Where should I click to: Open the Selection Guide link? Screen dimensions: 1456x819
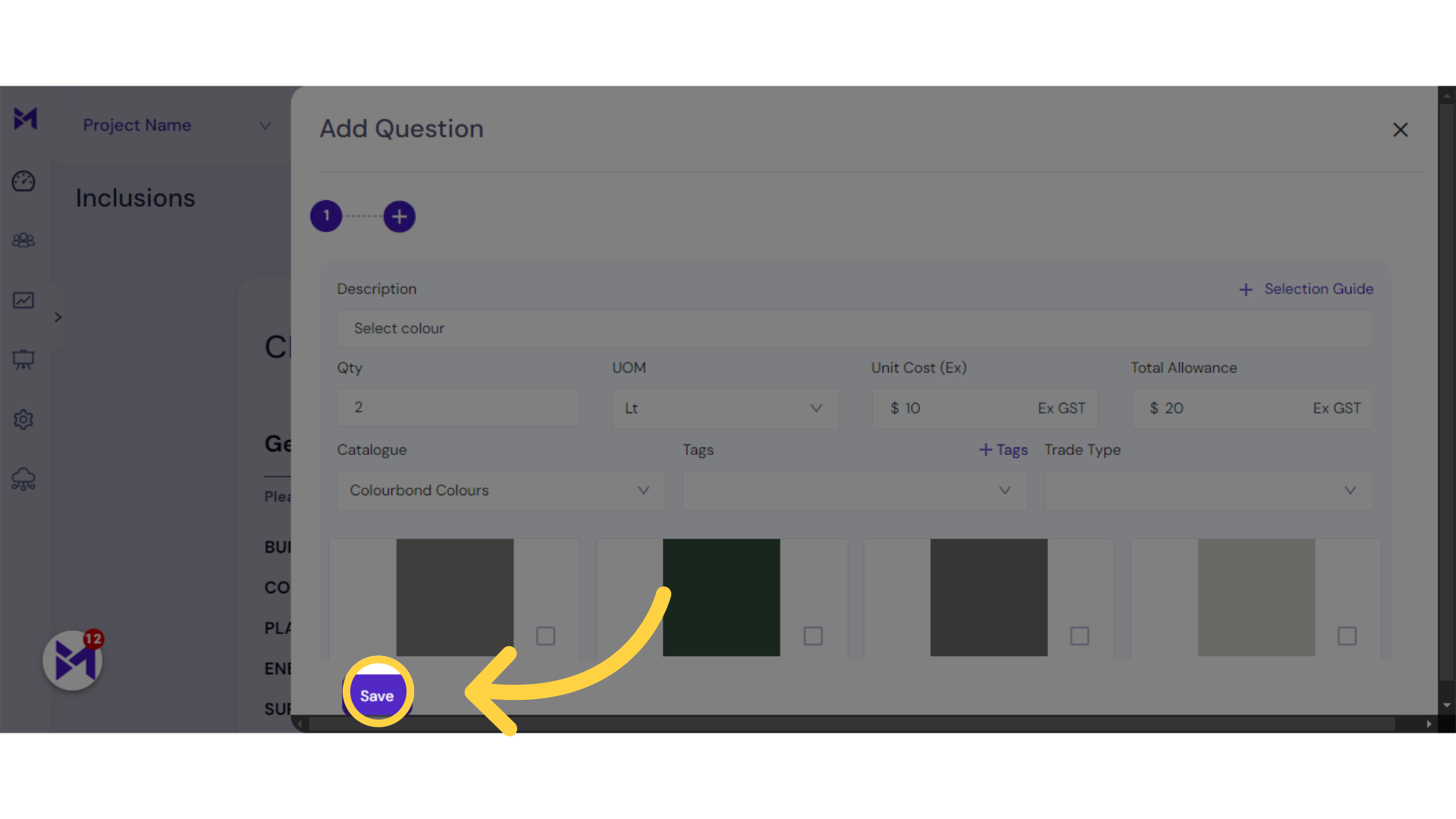[1319, 289]
